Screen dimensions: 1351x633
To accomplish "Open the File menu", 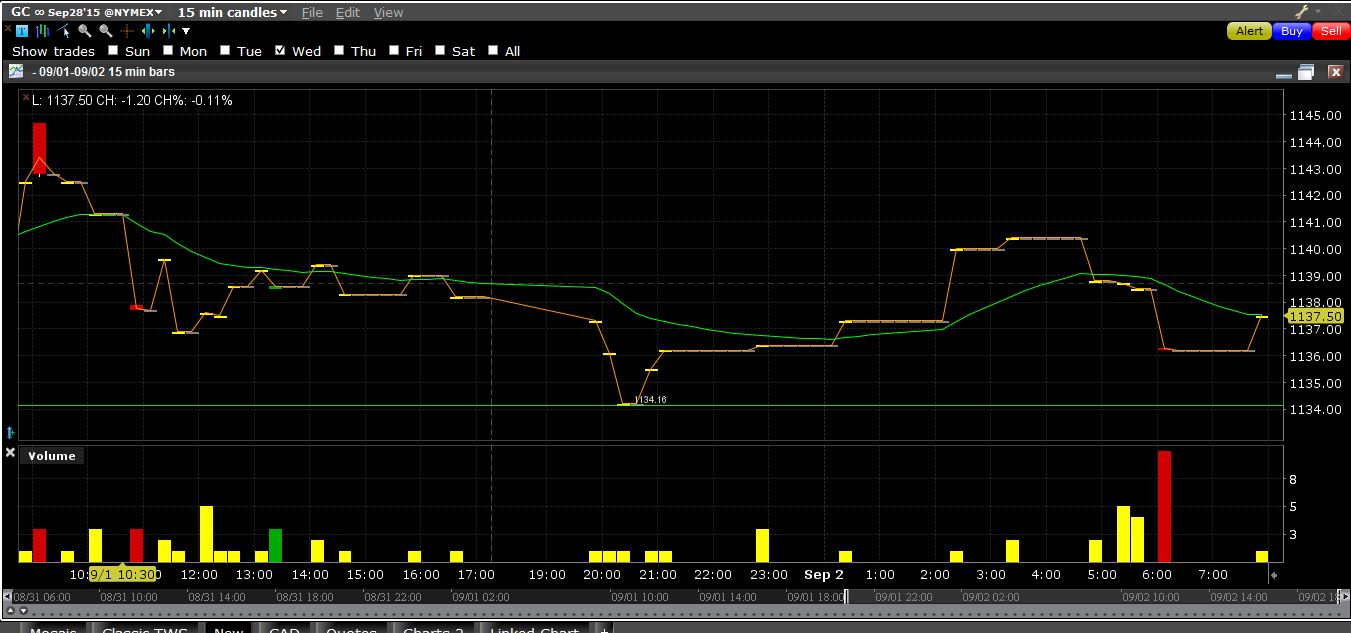I will point(312,12).
